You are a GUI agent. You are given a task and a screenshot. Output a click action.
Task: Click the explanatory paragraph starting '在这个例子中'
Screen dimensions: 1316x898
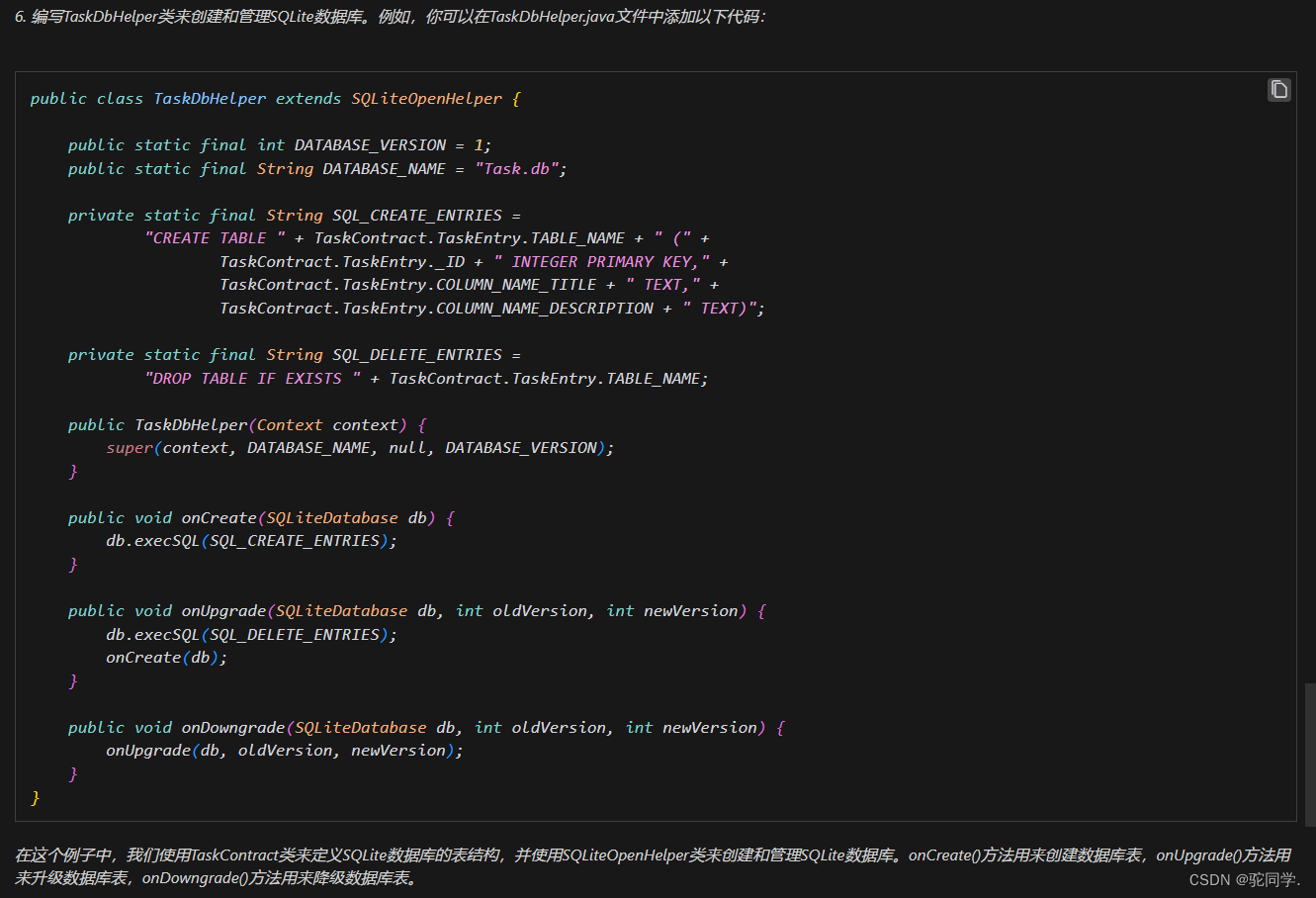pyautogui.click(x=653, y=866)
